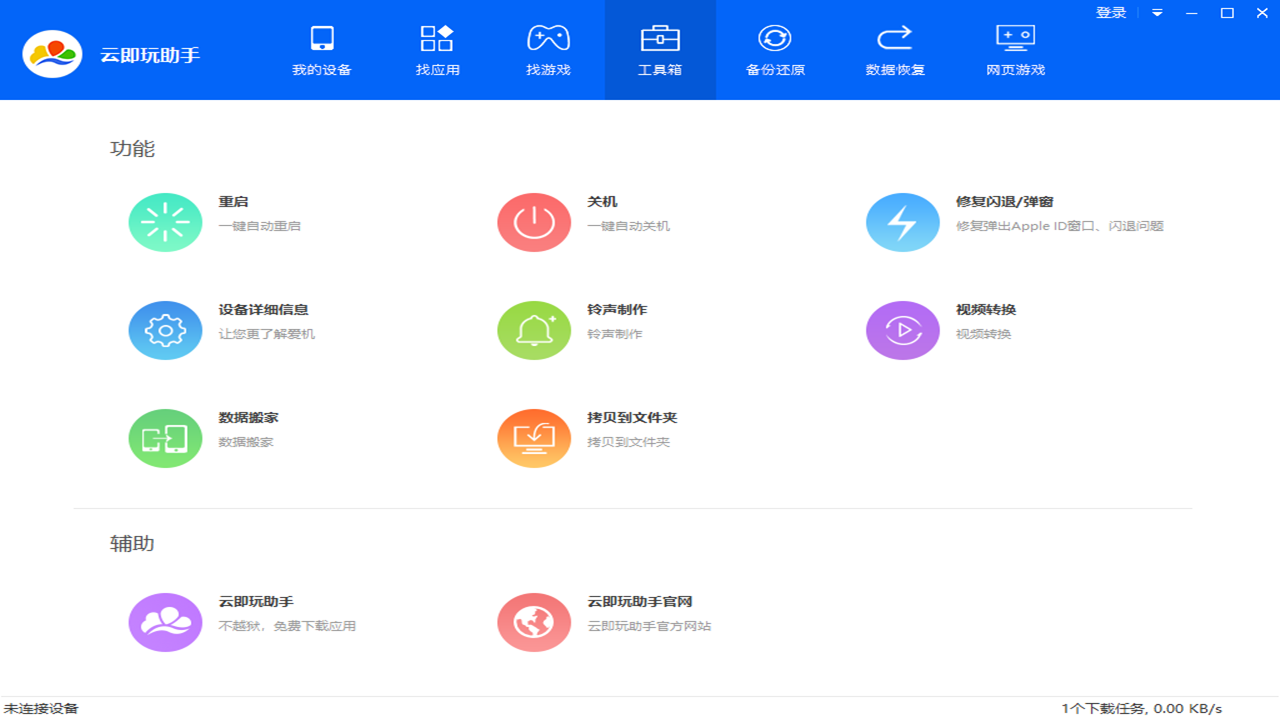1280x720 pixels.
Task: Select the 重启 restart tool icon
Action: [165, 221]
